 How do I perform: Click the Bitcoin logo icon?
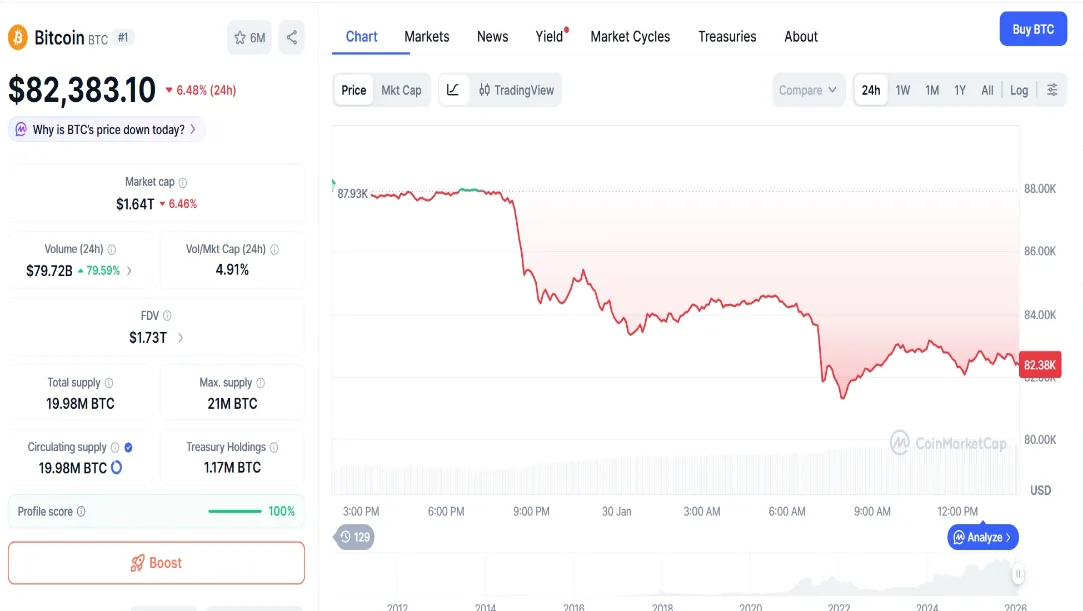[16, 37]
